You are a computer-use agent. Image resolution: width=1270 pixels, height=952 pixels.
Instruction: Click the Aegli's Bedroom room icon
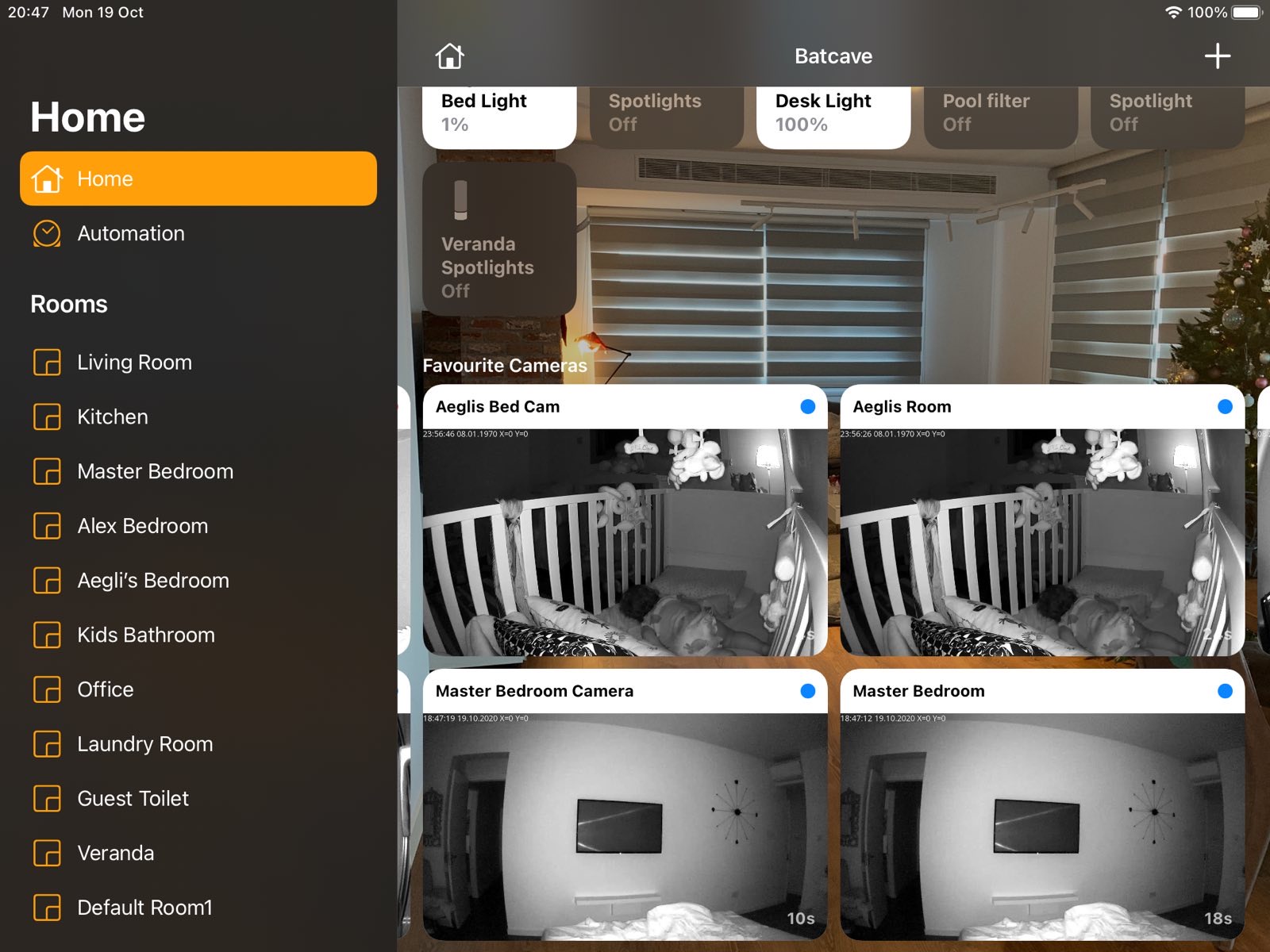coord(47,580)
